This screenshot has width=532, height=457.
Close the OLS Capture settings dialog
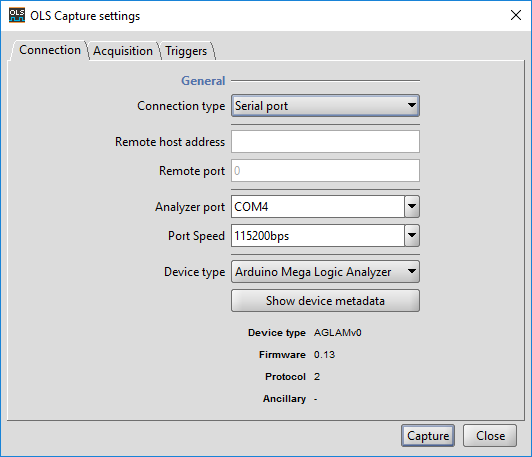click(516, 15)
